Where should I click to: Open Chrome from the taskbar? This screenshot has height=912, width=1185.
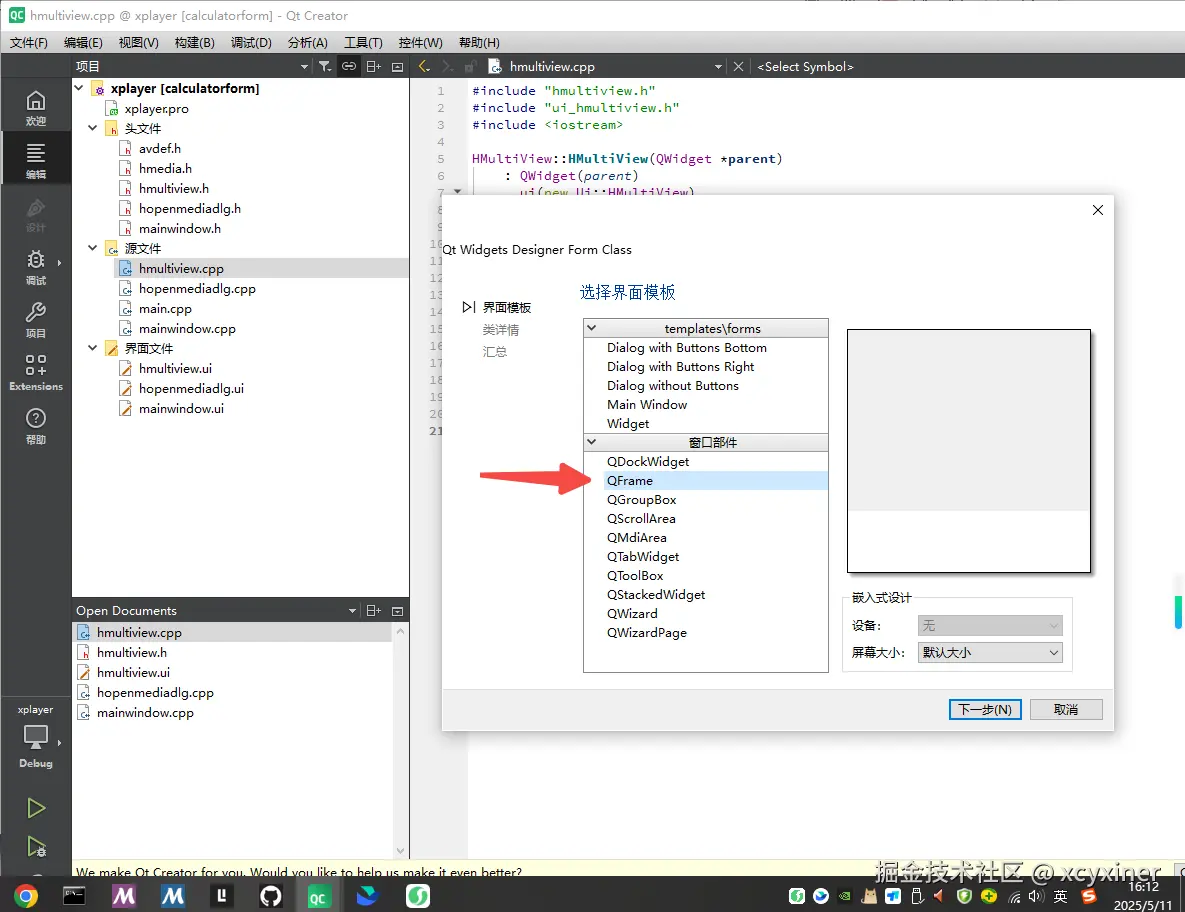[x=25, y=896]
